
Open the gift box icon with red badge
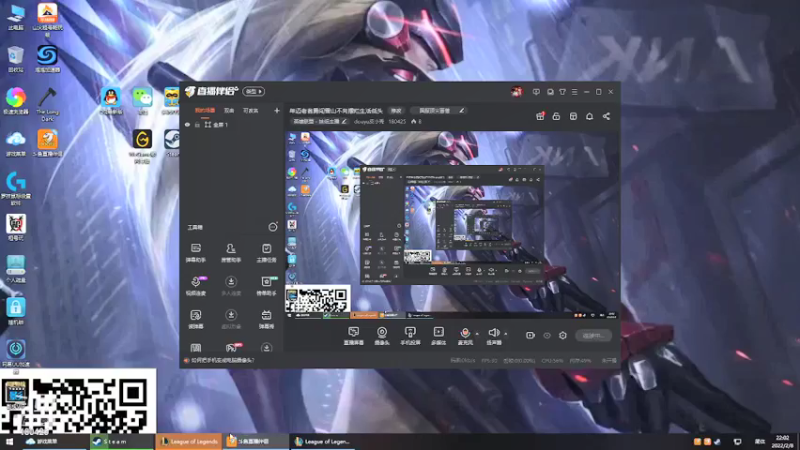click(540, 116)
